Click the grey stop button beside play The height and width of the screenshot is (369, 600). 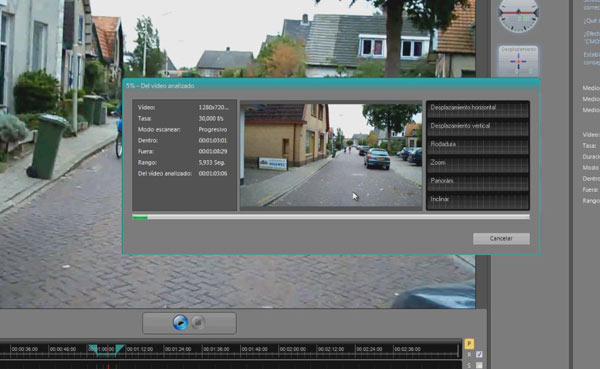(x=198, y=323)
